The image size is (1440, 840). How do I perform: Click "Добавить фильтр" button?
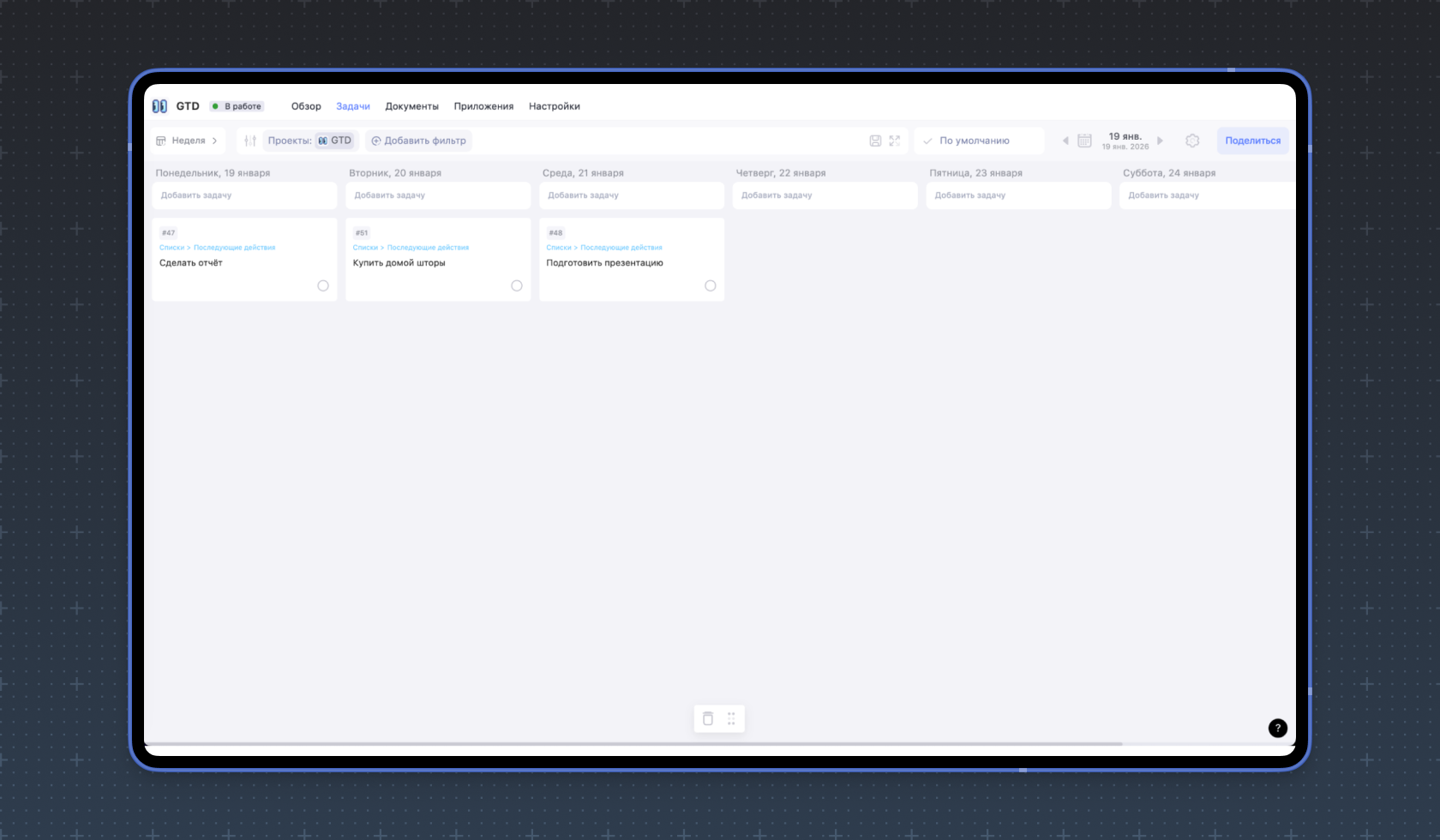tap(419, 141)
